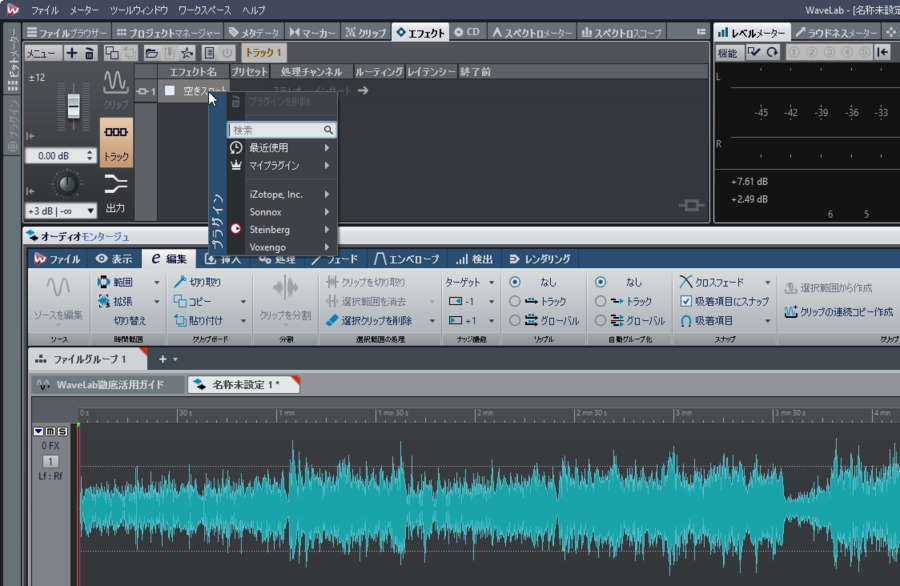Click the Range selection item

click(115, 282)
